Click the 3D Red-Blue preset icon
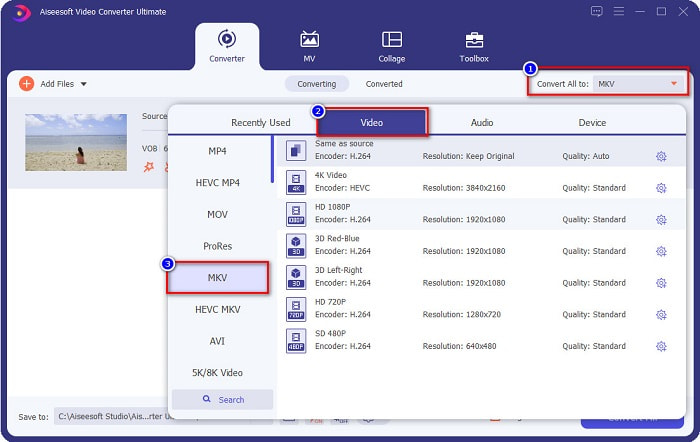700x442 pixels. click(x=295, y=244)
